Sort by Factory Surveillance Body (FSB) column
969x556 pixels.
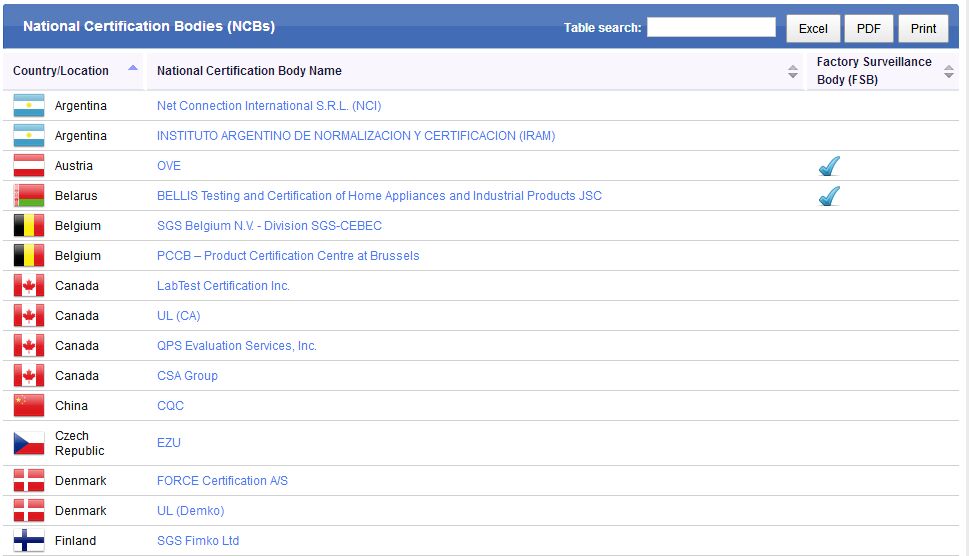coord(948,71)
